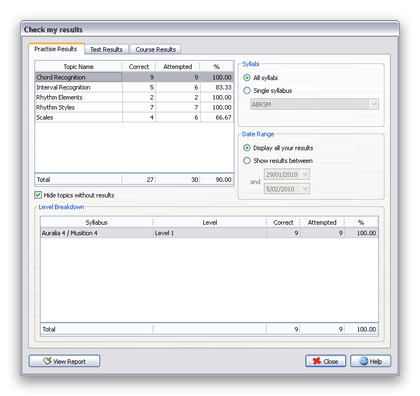420x396 pixels.
Task: Click the 90.00 total percentage in topics table
Action: tap(223, 179)
